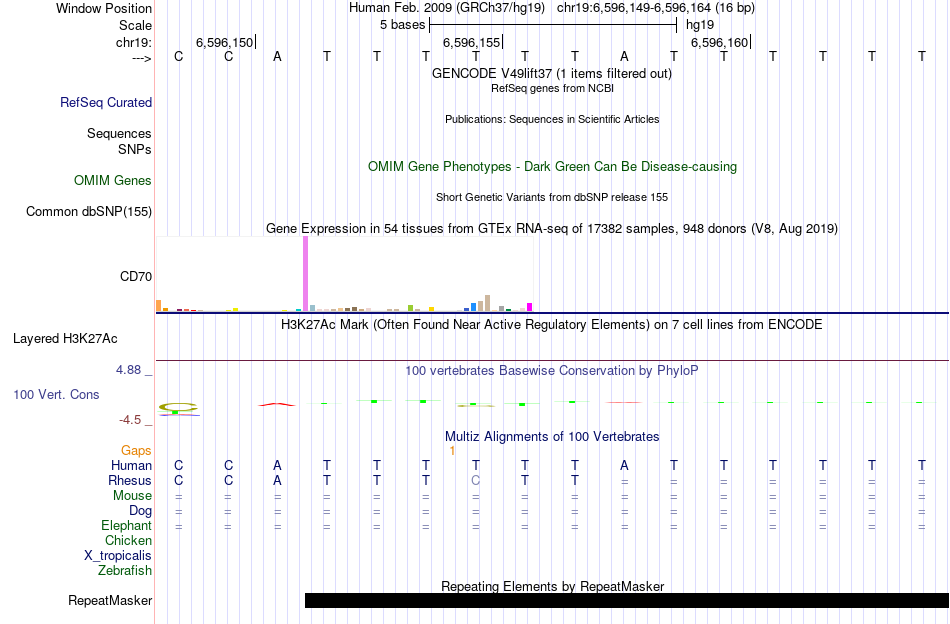Select the Elephant species label
The width and height of the screenshot is (950, 624).
point(126,525)
